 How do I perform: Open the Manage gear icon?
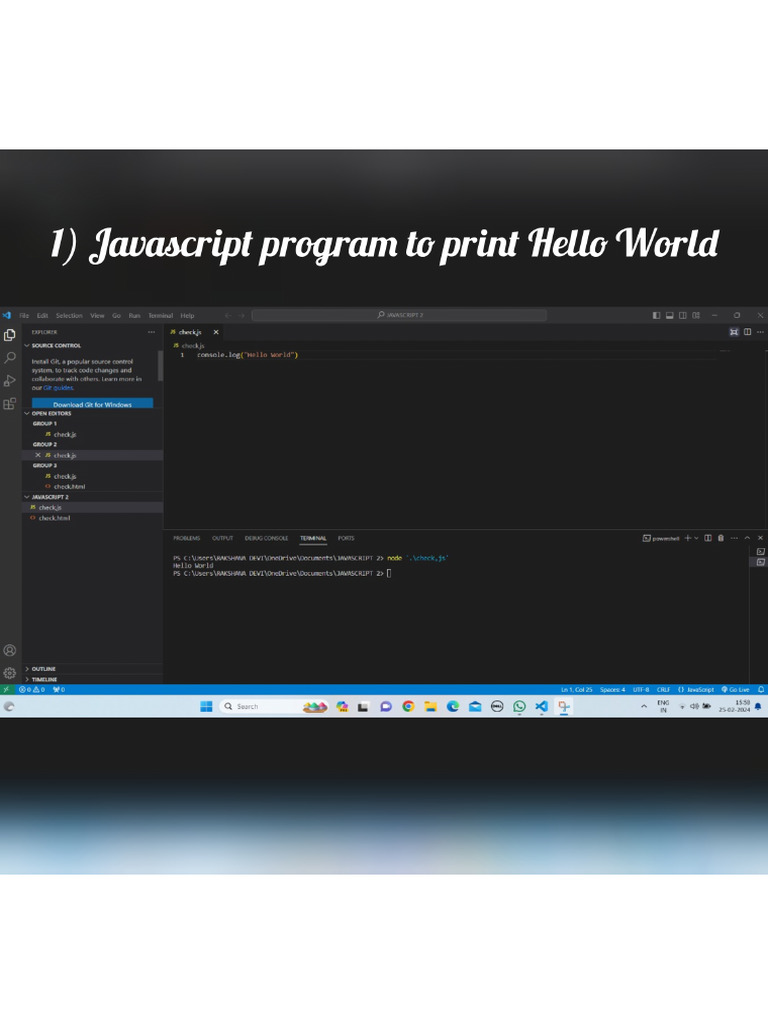pyautogui.click(x=10, y=673)
